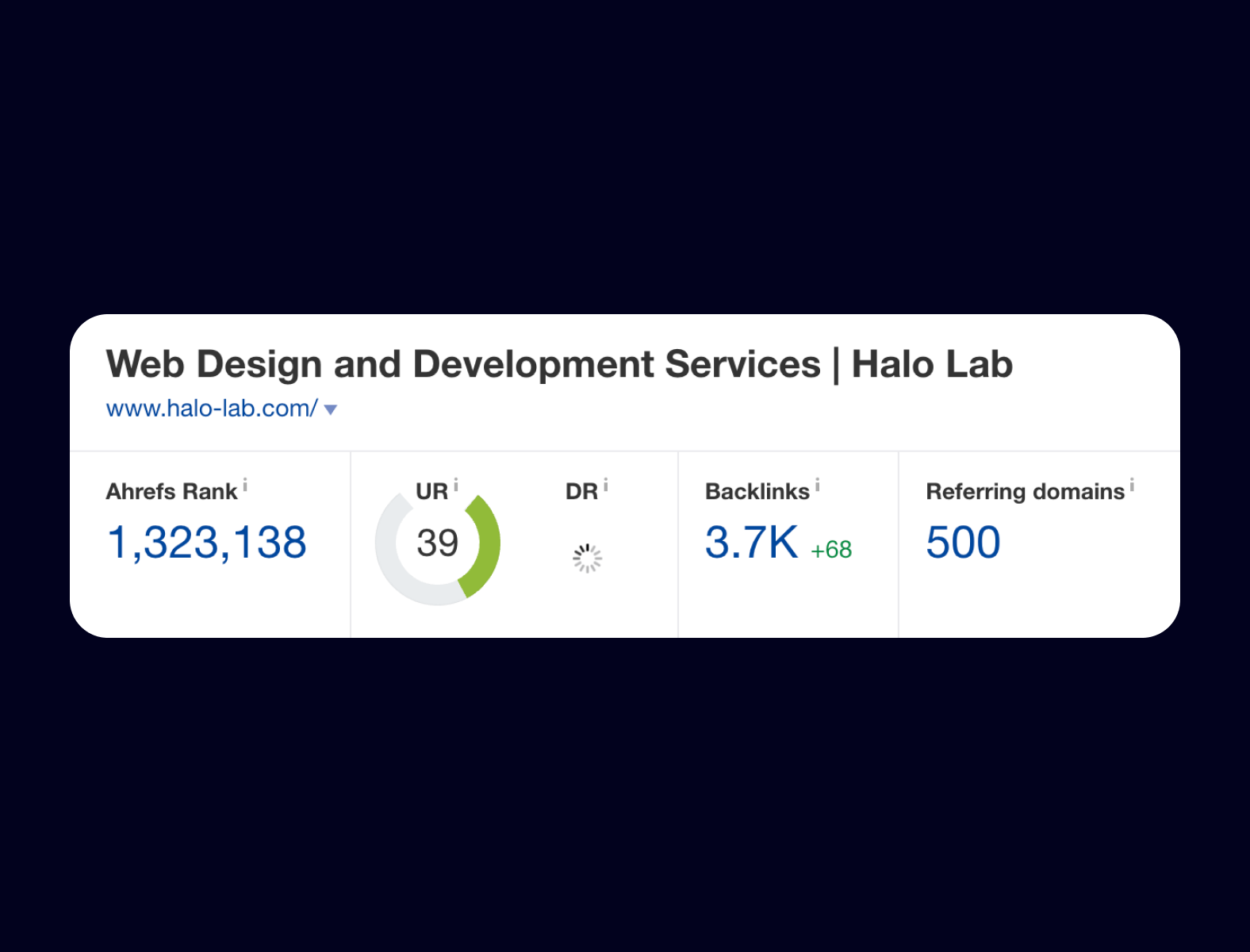Click the Ahrefs Rank value 1,323,138
Viewport: 1250px width, 952px height.
click(206, 543)
